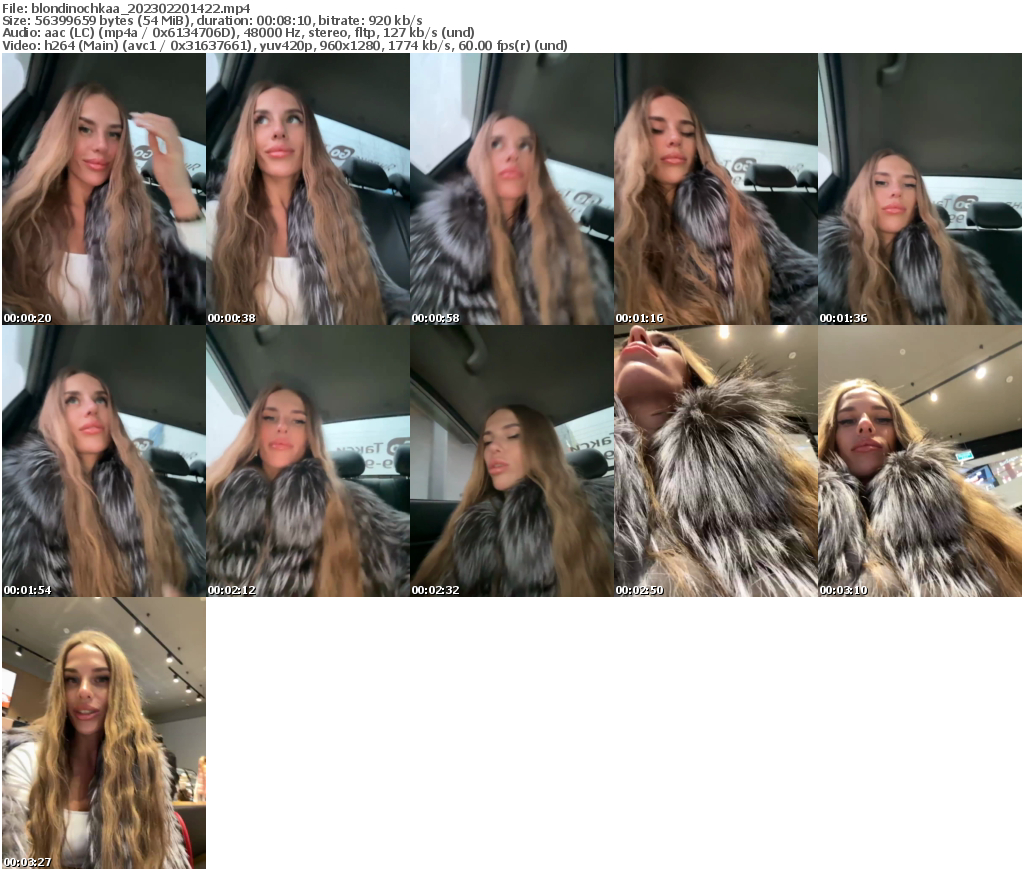Click the thumbnail marked 00:00:58

pyautogui.click(x=511, y=190)
